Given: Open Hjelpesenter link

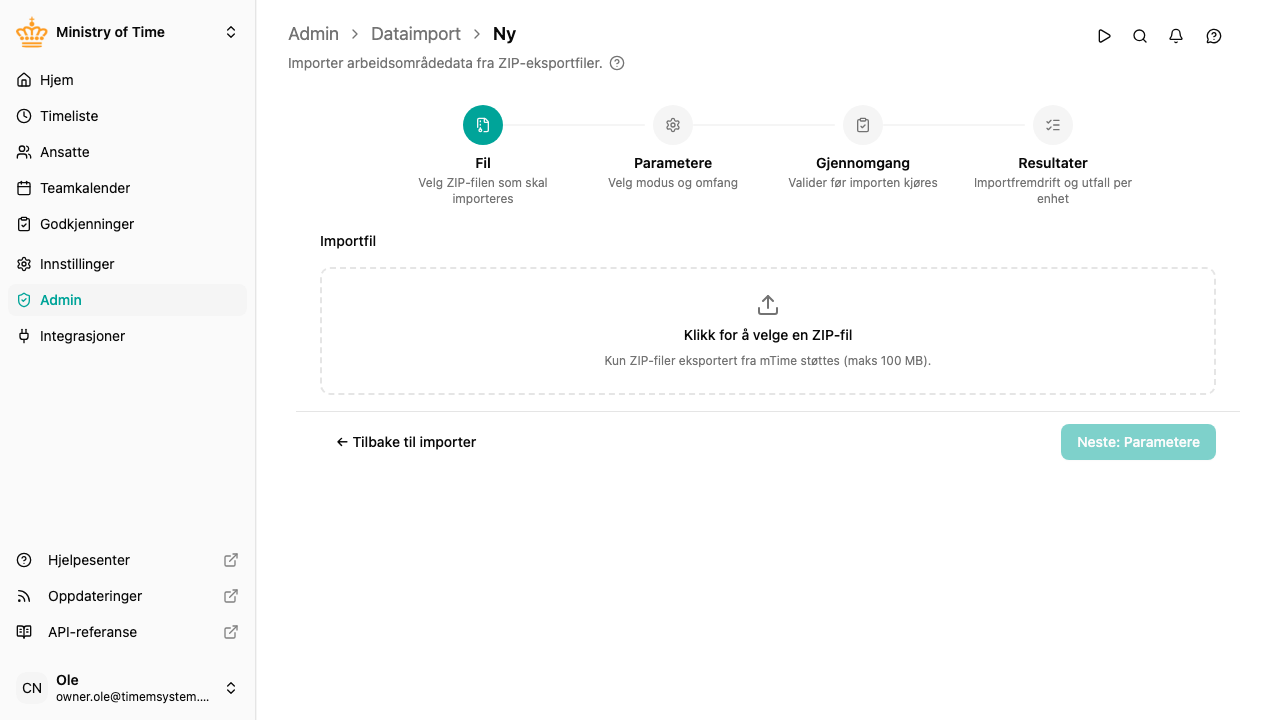Looking at the screenshot, I should (x=127, y=560).
